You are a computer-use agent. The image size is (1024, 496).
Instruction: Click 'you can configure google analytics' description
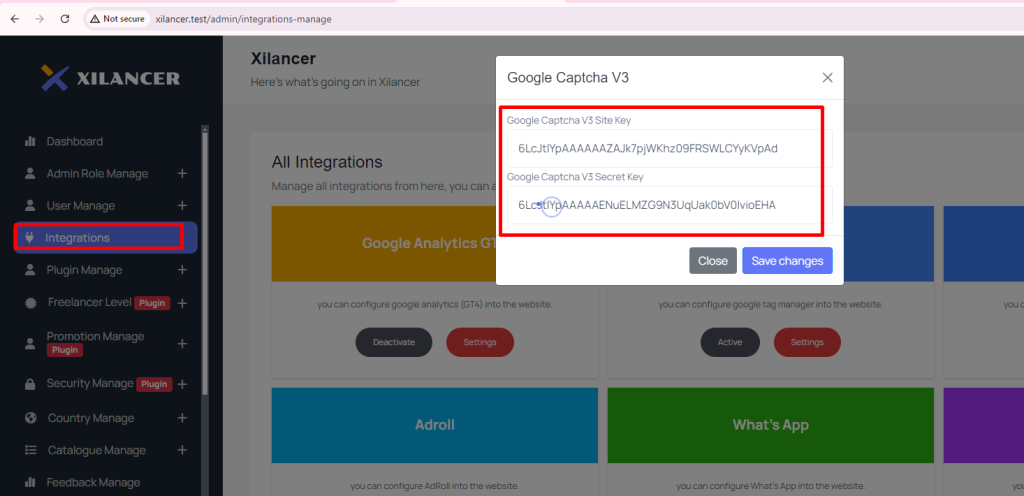click(x=434, y=304)
